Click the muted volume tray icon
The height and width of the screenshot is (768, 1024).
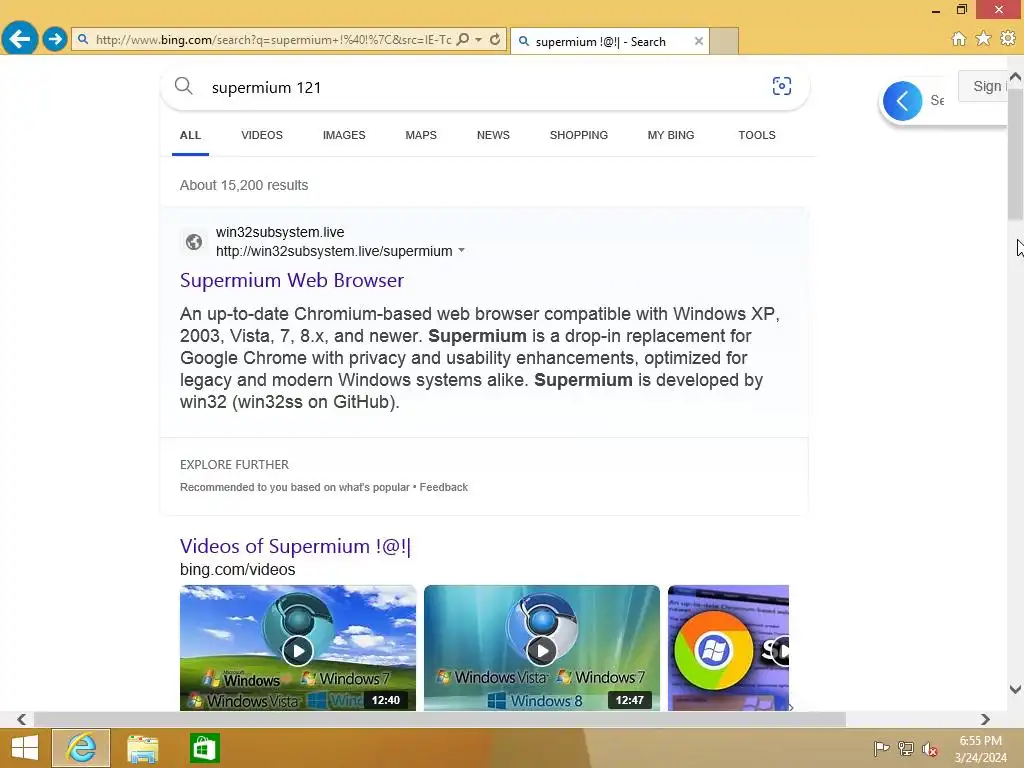click(x=930, y=749)
